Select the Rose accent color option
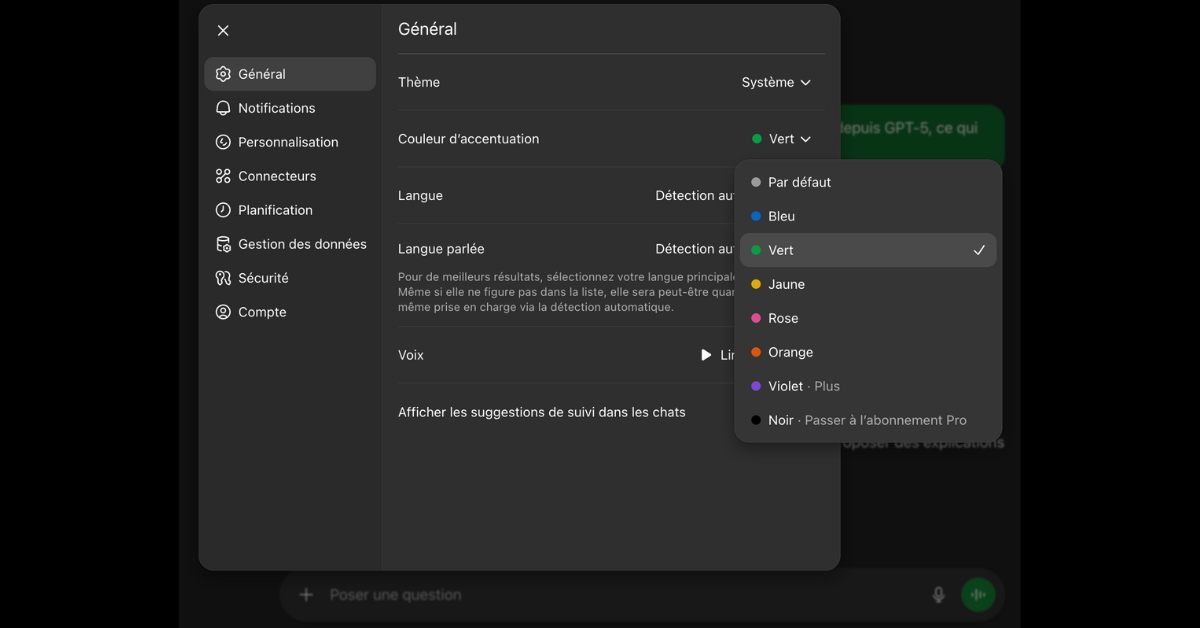1200x628 pixels. (x=783, y=318)
